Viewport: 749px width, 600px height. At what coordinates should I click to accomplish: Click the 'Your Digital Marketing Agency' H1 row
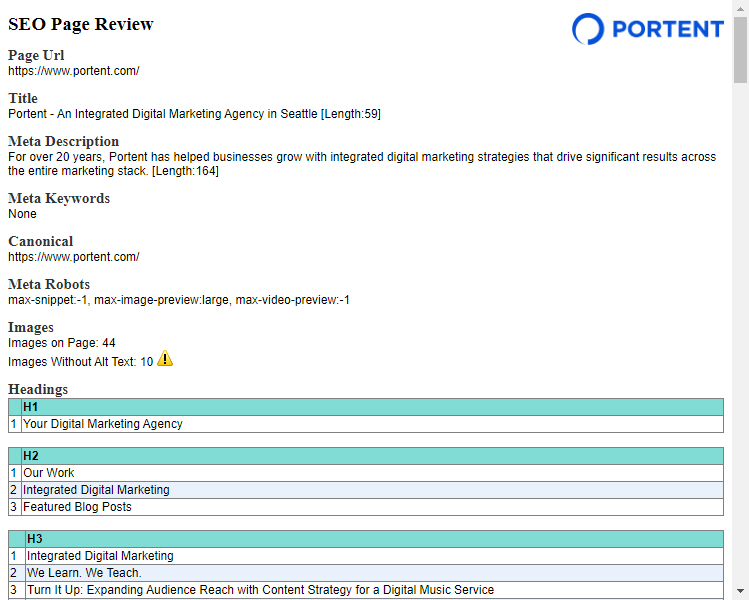(366, 424)
